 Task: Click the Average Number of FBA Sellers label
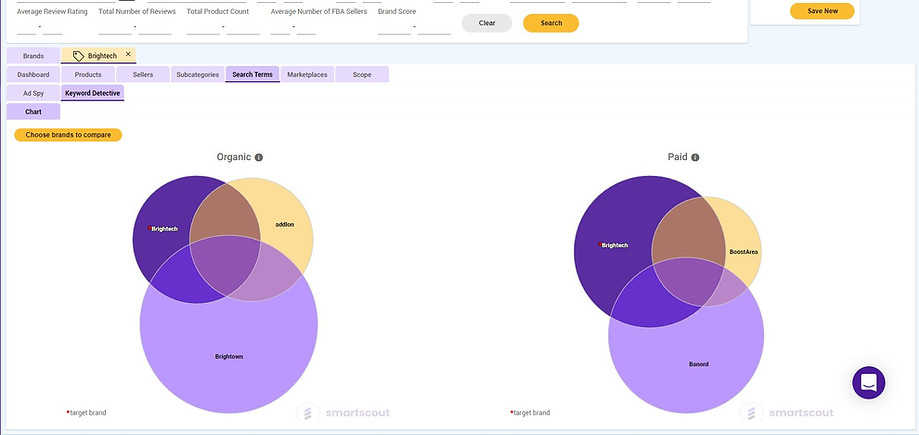(x=319, y=11)
